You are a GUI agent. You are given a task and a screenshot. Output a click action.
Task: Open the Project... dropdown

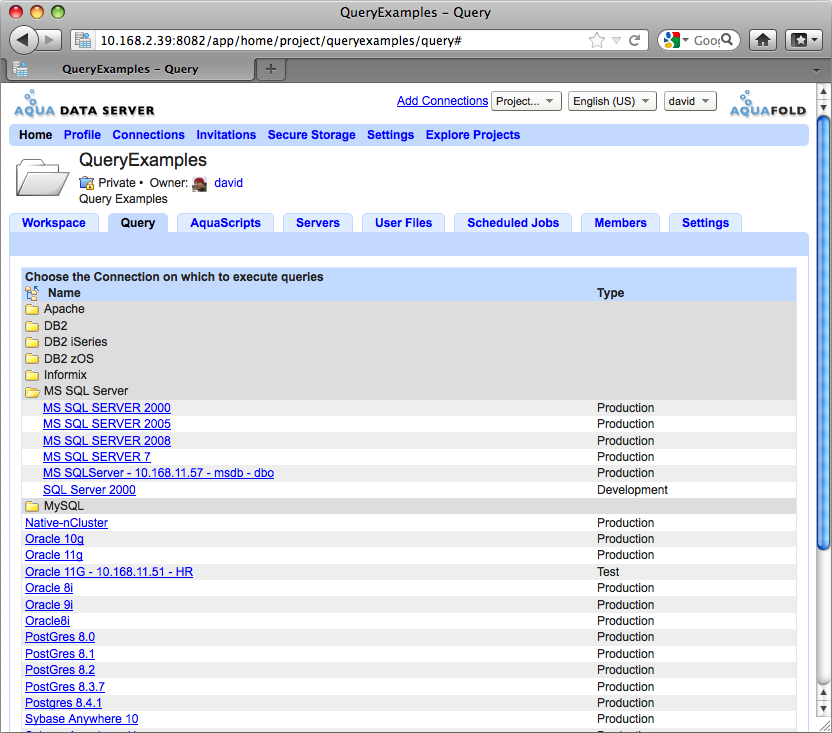point(526,101)
